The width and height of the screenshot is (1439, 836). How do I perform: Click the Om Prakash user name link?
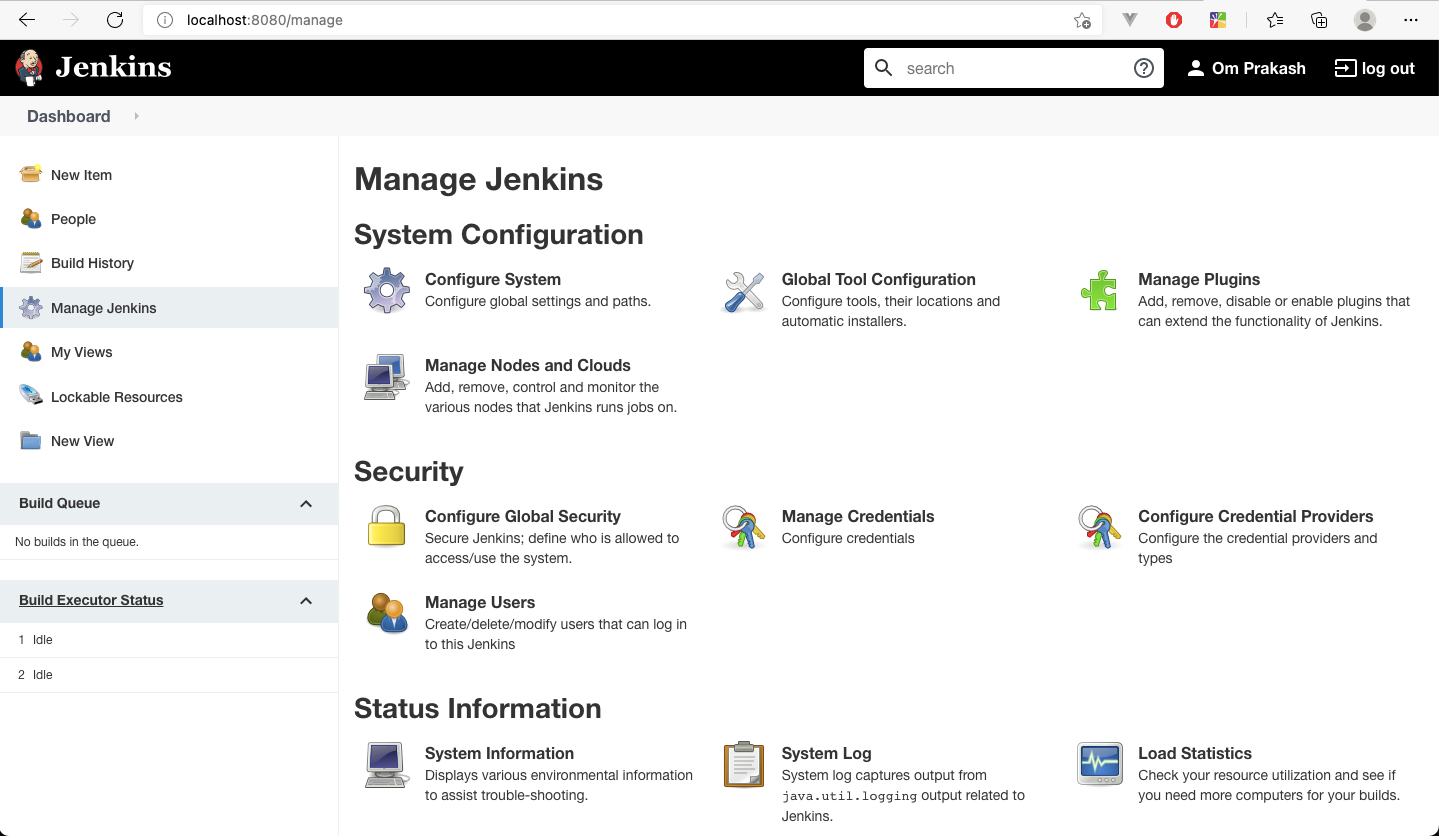click(x=1259, y=68)
